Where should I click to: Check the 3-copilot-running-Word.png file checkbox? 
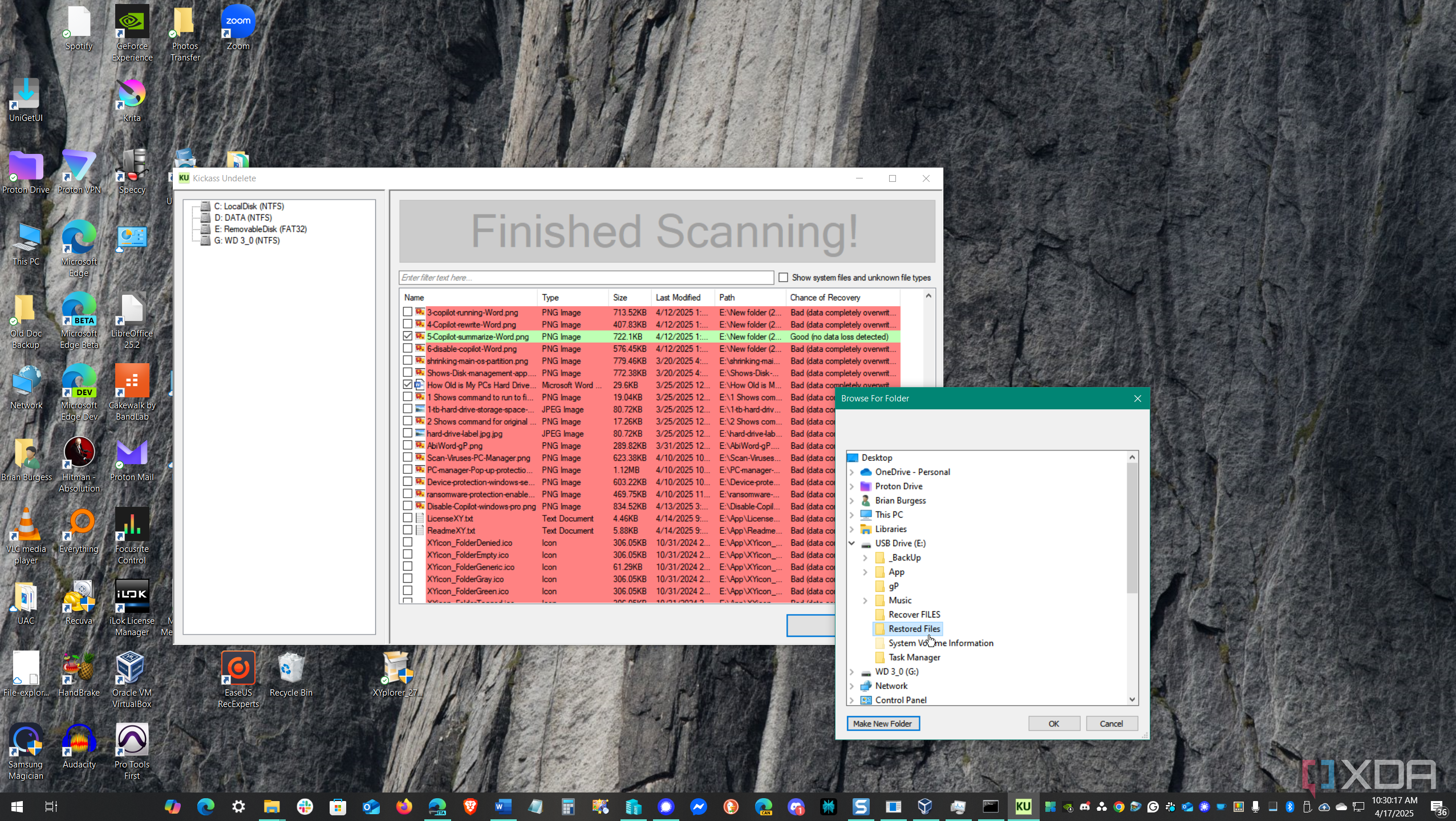point(407,312)
